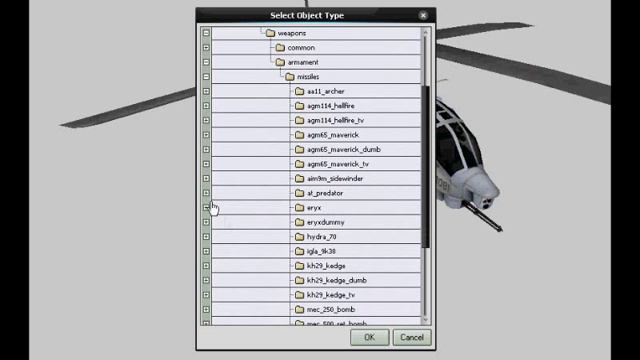Image resolution: width=640 pixels, height=360 pixels.
Task: Select the 'missiles' label
Action: pos(308,77)
